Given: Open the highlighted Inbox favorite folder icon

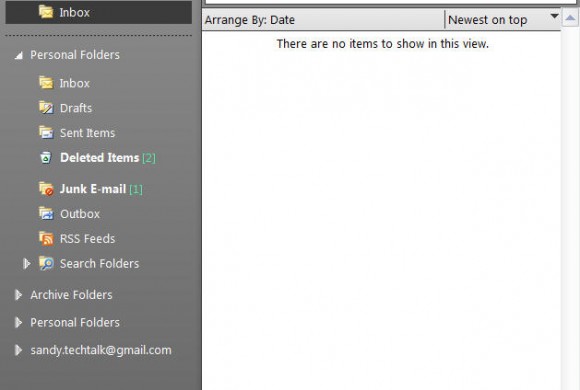Looking at the screenshot, I should [x=46, y=12].
